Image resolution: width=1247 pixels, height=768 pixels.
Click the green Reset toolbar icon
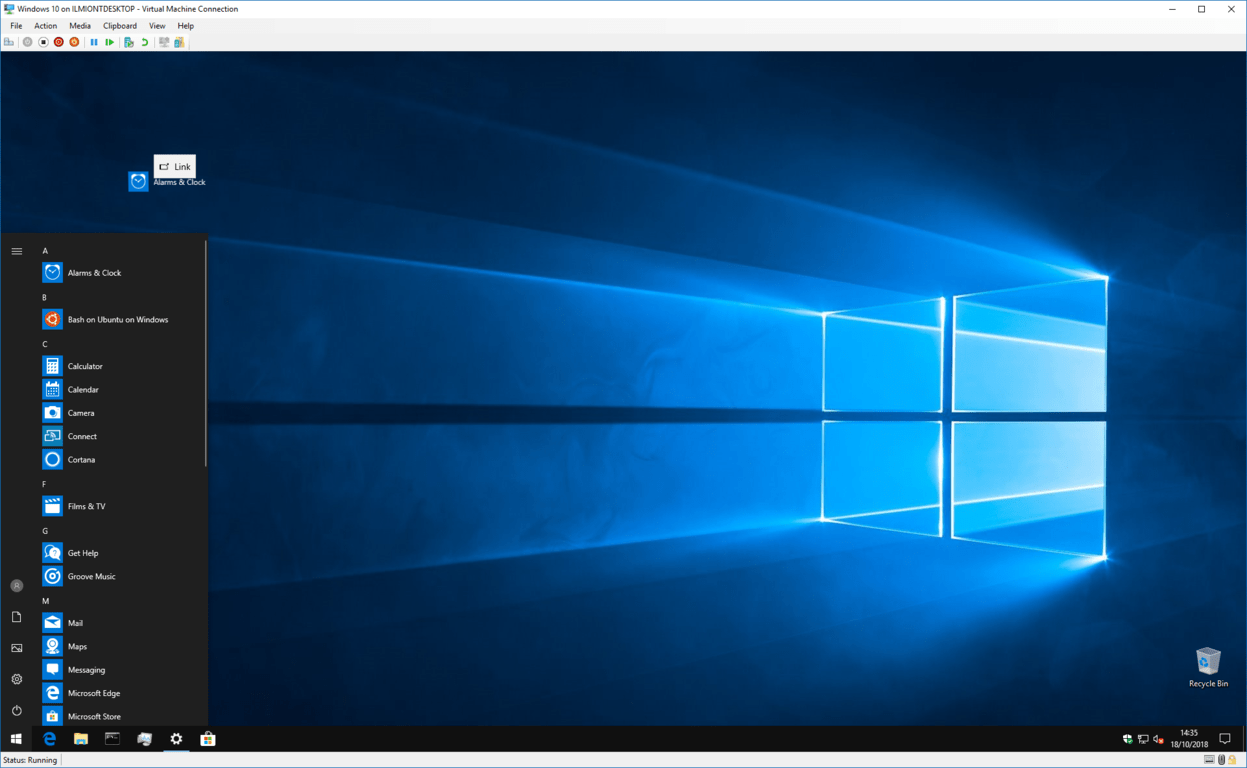pos(110,42)
